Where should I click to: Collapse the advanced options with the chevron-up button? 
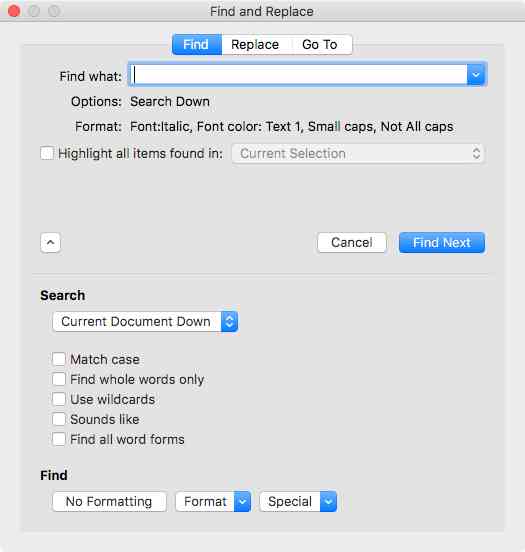click(x=50, y=243)
